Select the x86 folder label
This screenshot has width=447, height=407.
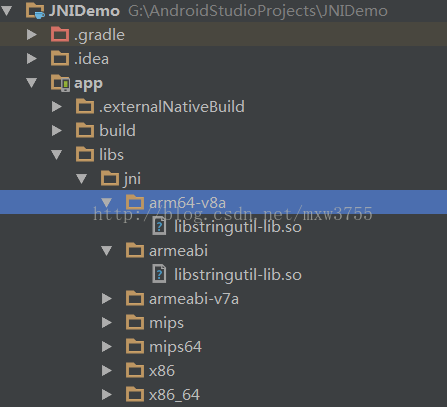click(x=162, y=371)
